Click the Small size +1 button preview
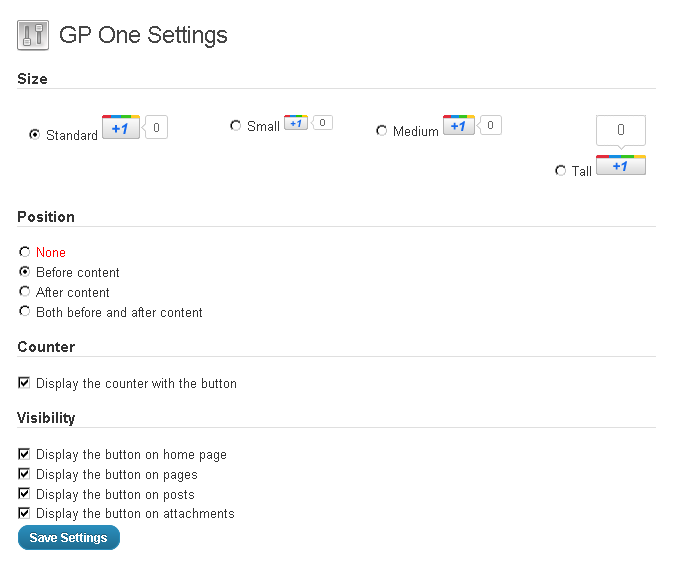674x573 pixels. pyautogui.click(x=296, y=123)
